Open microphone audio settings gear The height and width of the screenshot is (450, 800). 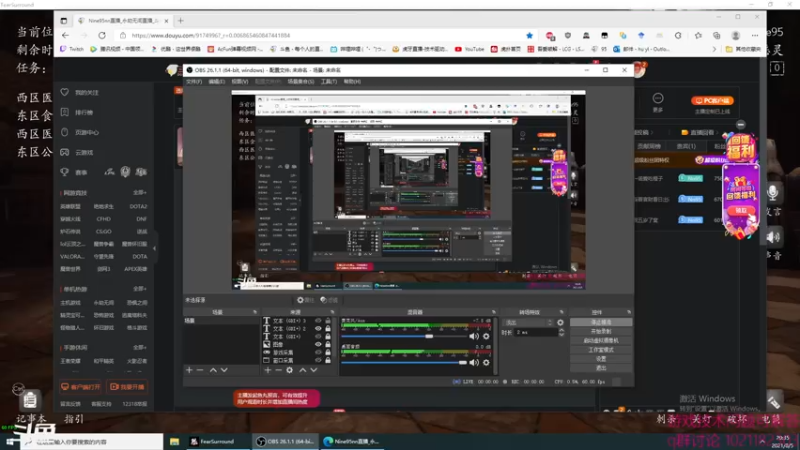(x=486, y=336)
